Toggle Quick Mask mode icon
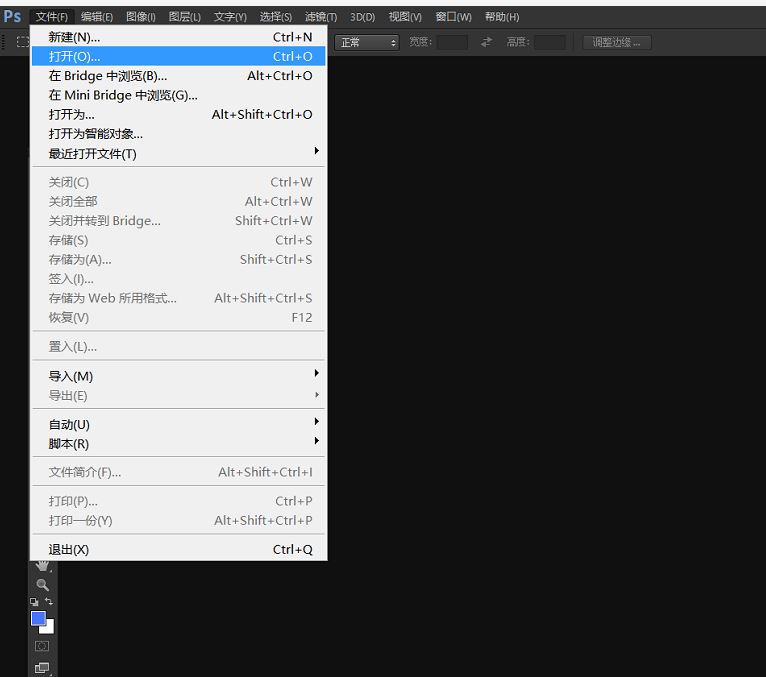Viewport: 766px width, 677px height. (42, 646)
